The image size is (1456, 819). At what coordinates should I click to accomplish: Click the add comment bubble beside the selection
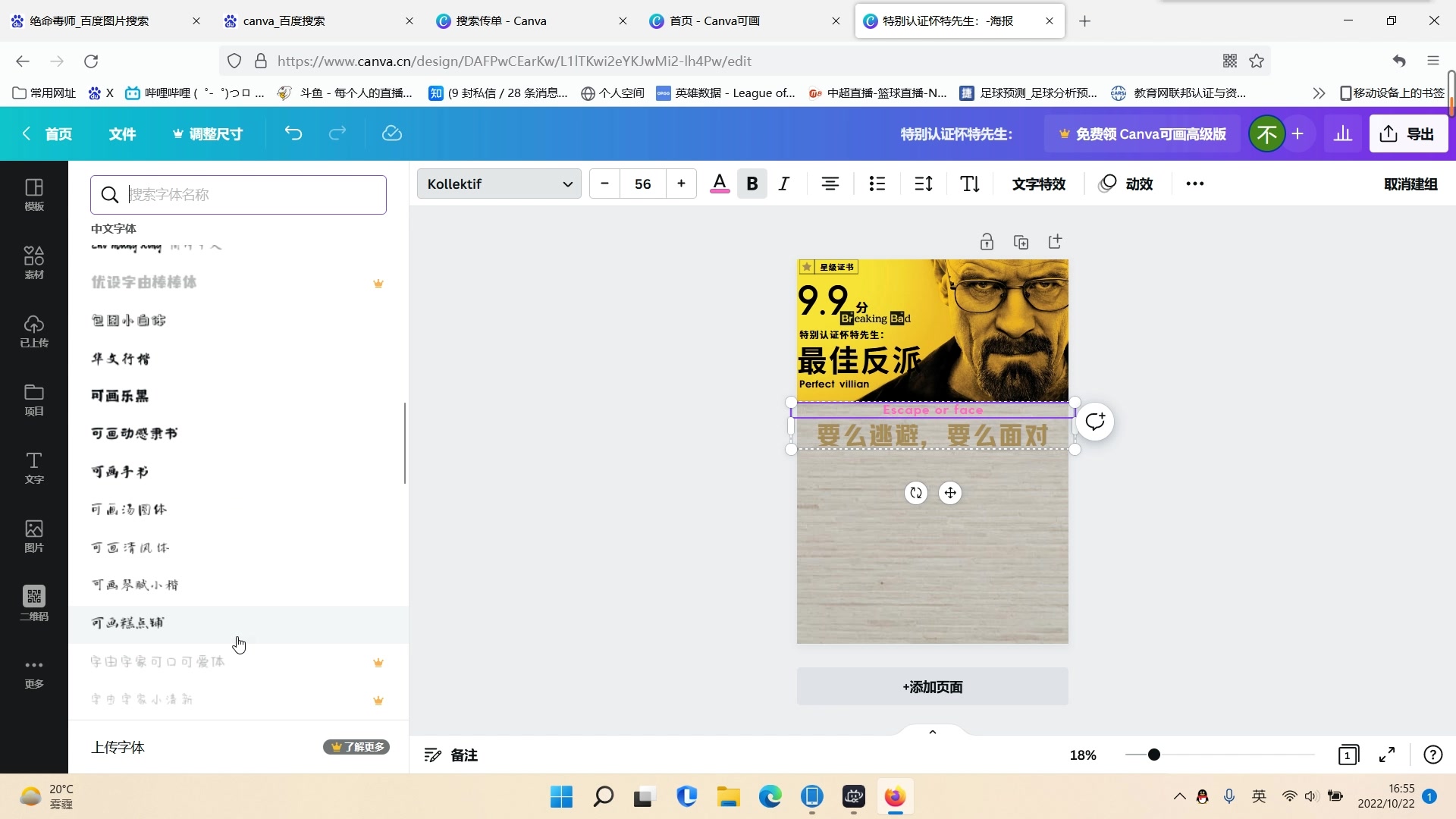pos(1095,421)
